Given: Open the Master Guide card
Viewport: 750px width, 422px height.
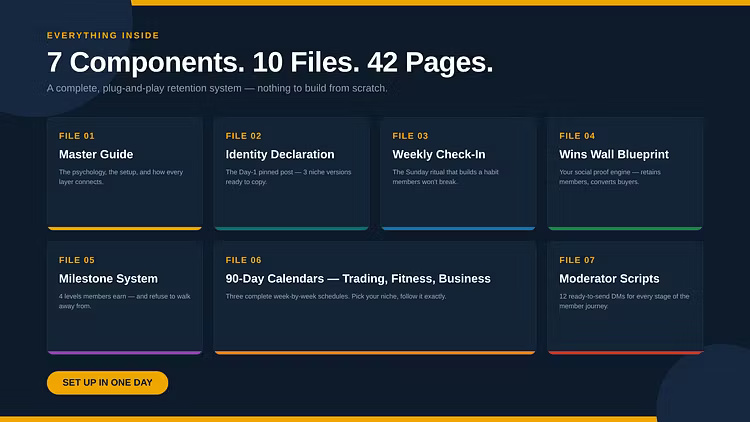Looking at the screenshot, I should click(125, 174).
